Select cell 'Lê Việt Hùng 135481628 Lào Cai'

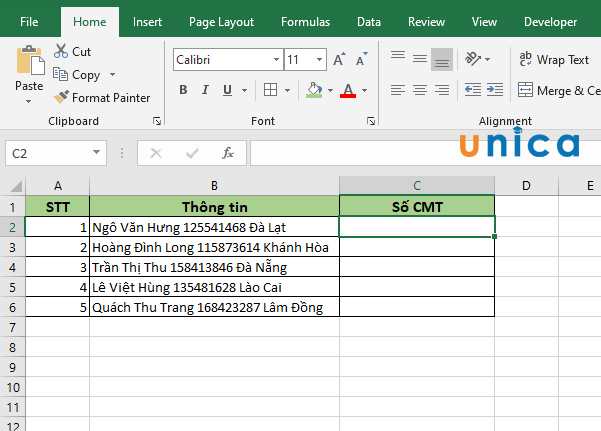point(214,287)
